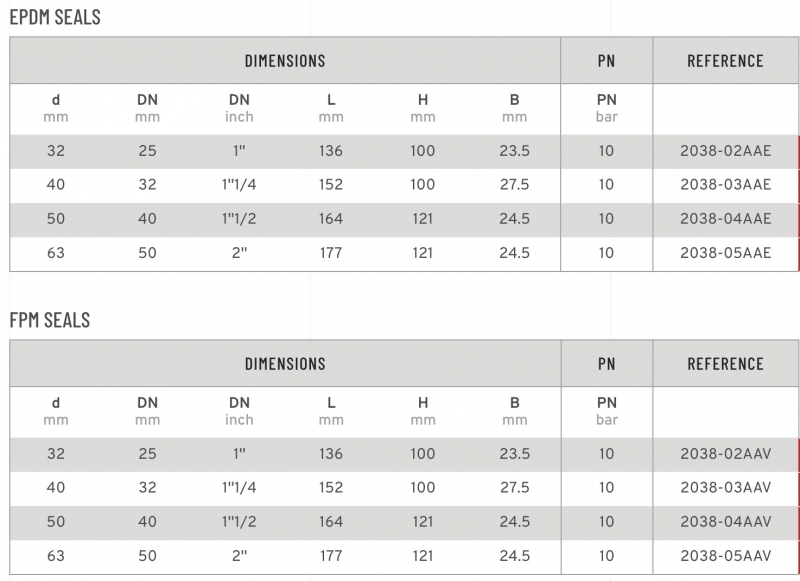This screenshot has width=800, height=581.
Task: Select reference 2038-02AAE
Action: point(725,151)
